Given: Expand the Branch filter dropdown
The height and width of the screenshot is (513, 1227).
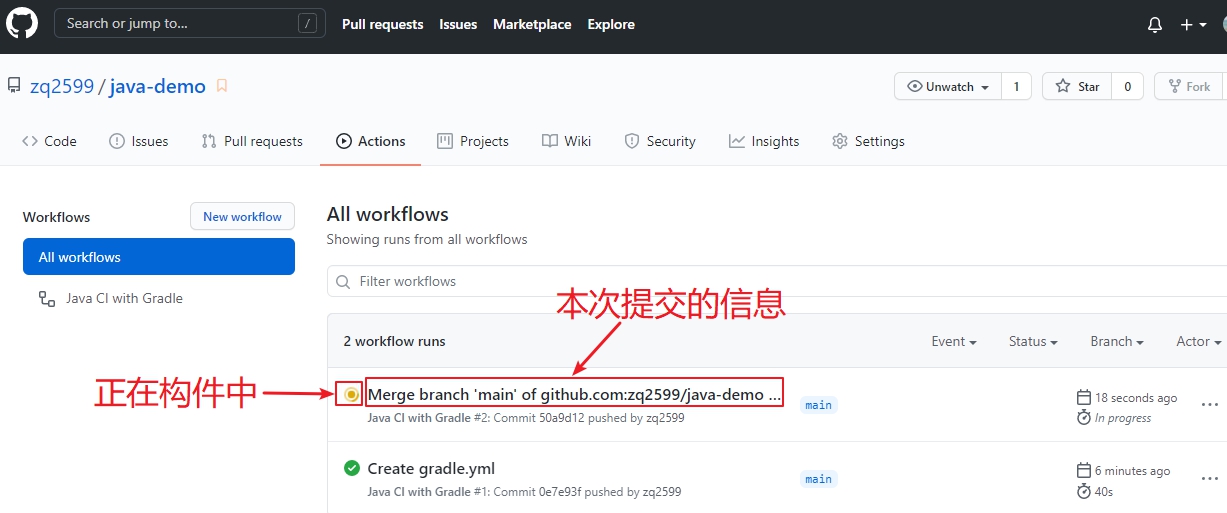Looking at the screenshot, I should pos(1117,341).
